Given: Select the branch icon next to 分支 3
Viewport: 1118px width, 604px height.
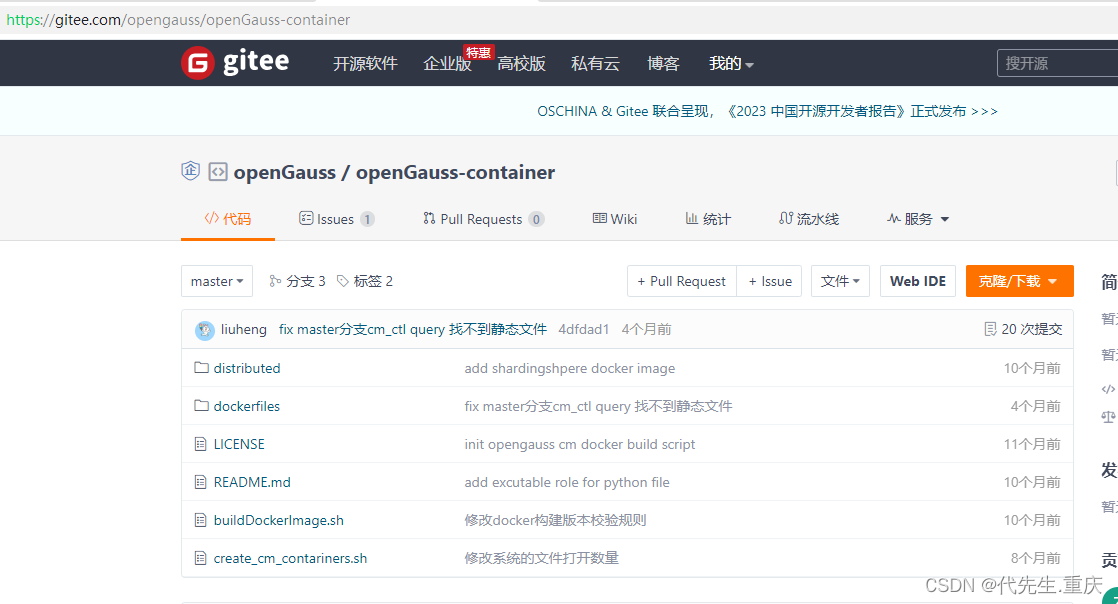Looking at the screenshot, I should 276,281.
